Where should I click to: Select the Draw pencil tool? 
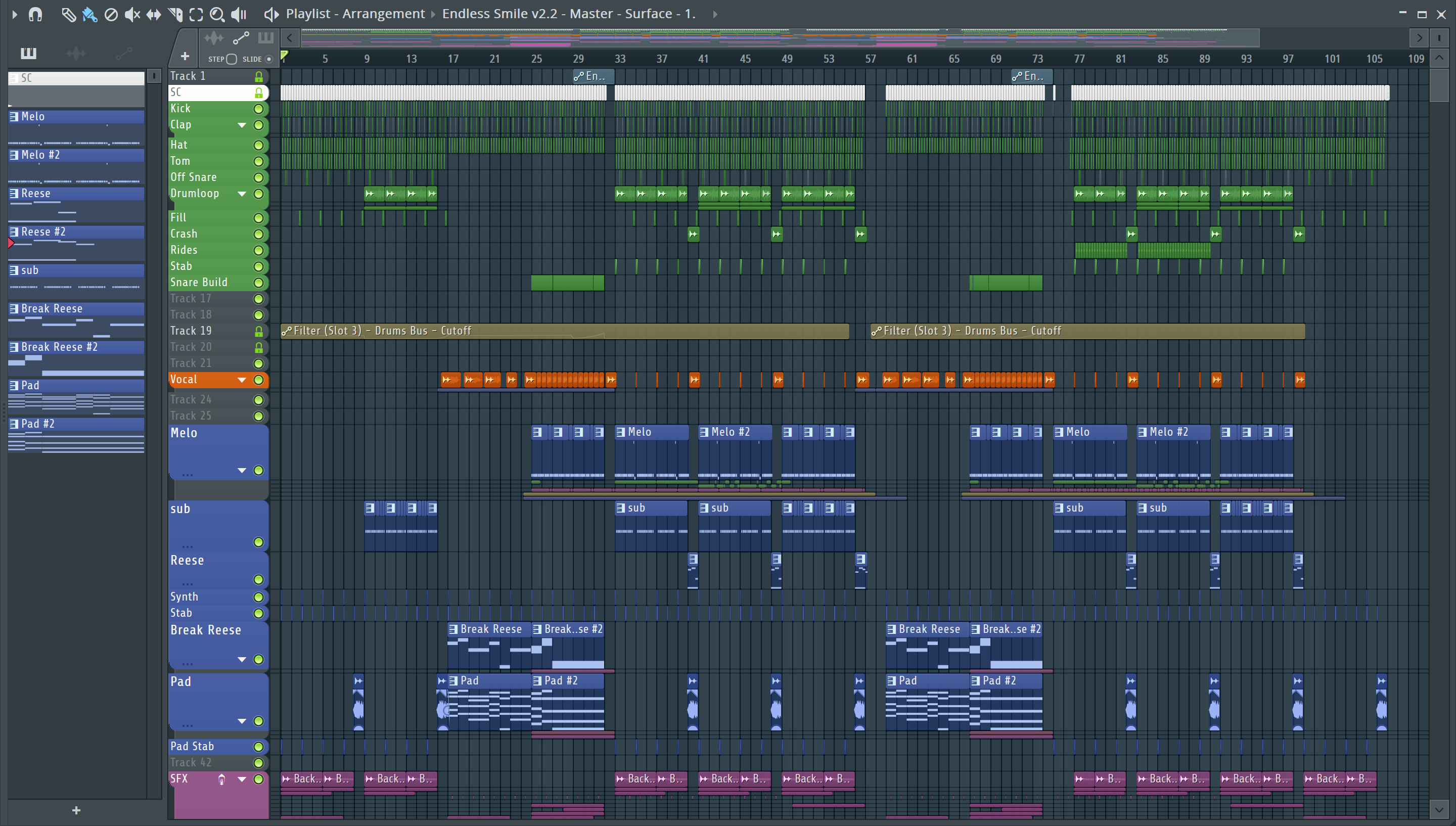tap(68, 14)
